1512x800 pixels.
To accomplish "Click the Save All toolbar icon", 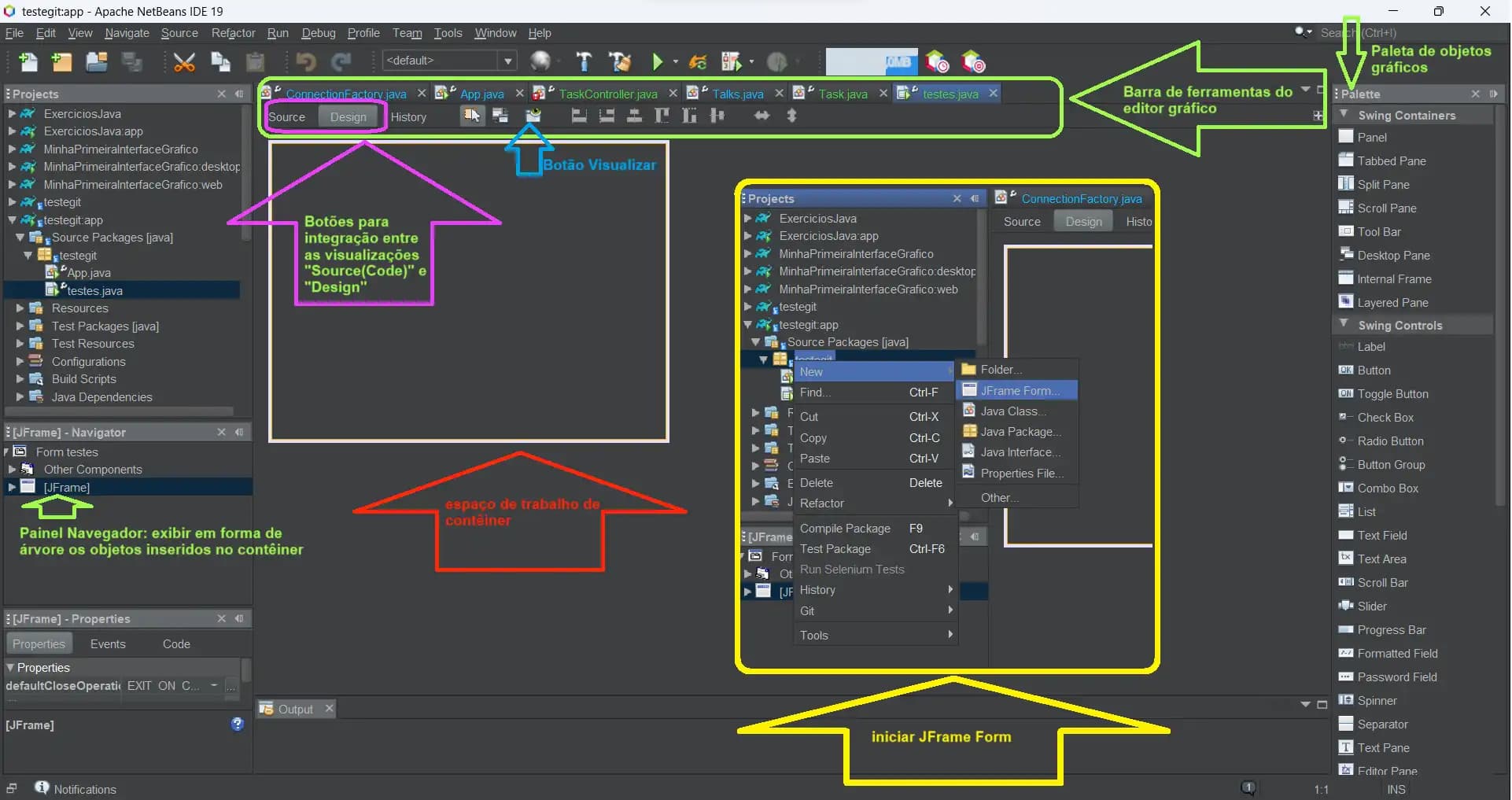I will [131, 61].
